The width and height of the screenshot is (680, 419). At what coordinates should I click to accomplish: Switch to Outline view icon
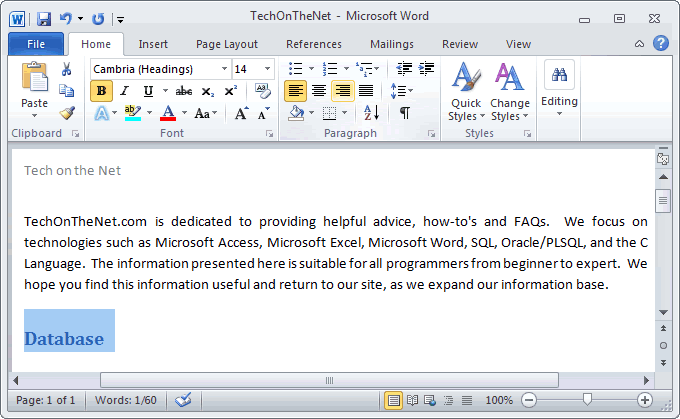tap(448, 400)
